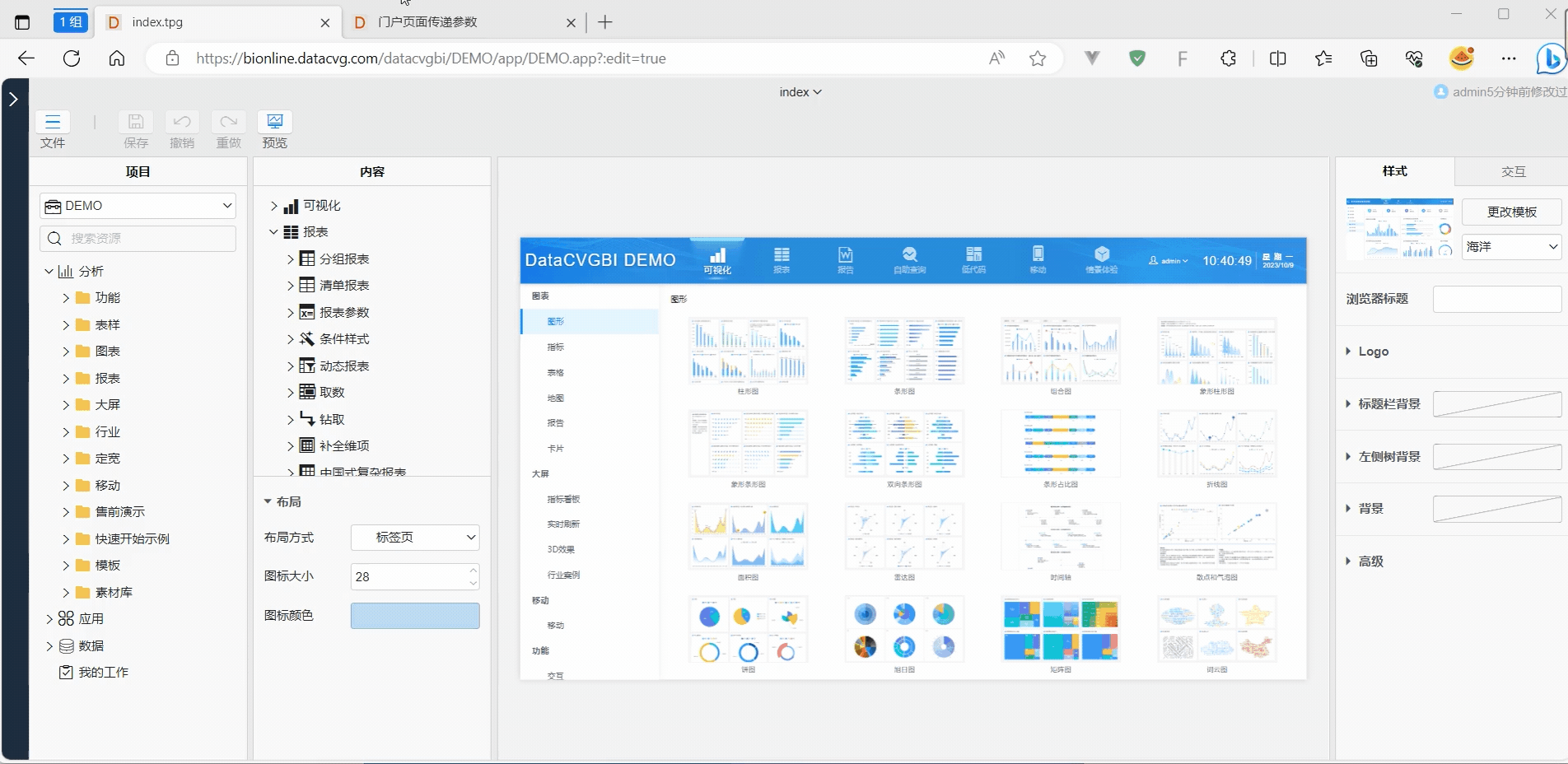This screenshot has height=764, width=1568.
Task: Open the Bing sidebar icon
Action: tap(1552, 58)
